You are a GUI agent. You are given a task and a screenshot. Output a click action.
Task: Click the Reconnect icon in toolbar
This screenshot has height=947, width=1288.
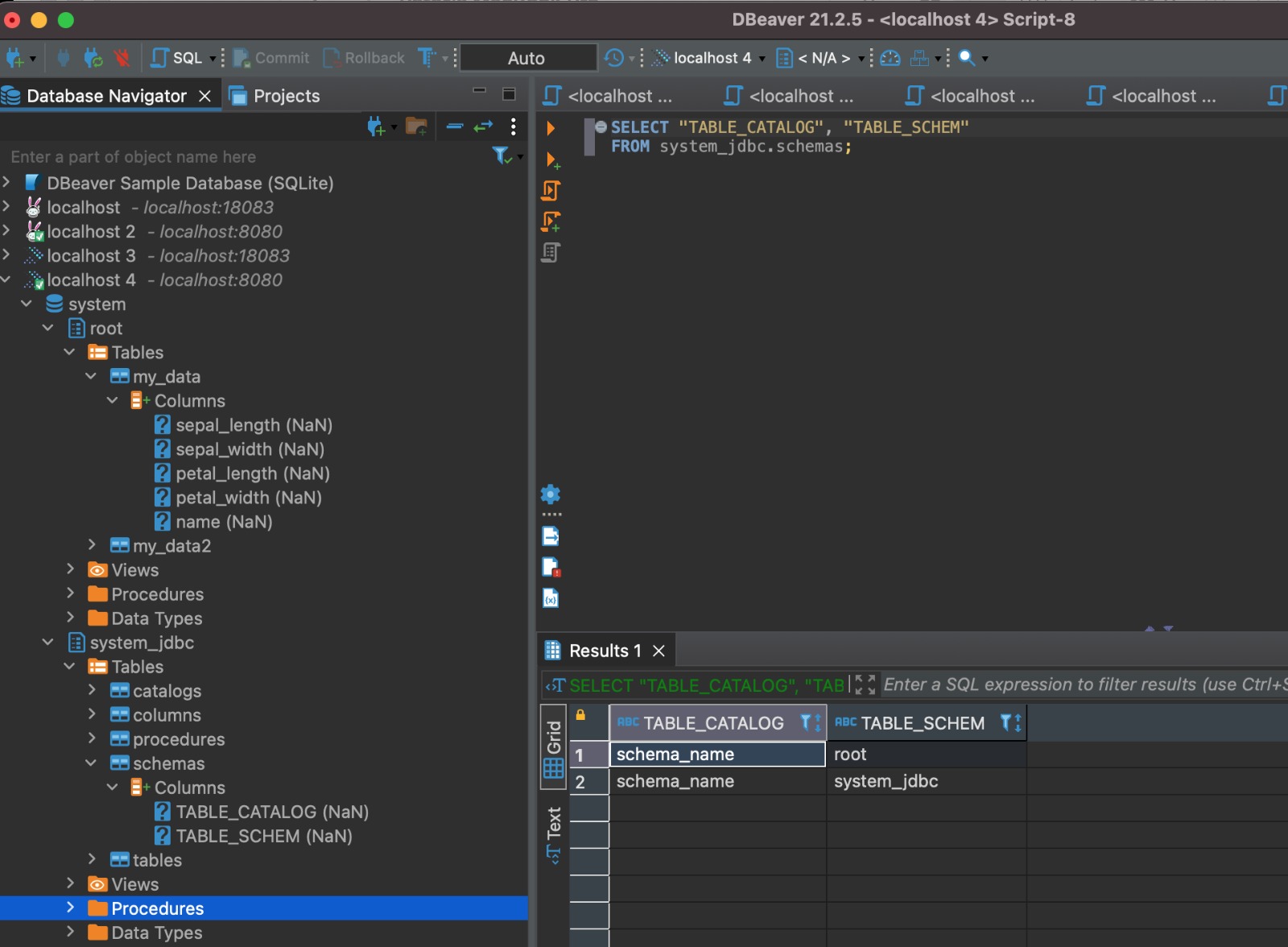tap(93, 57)
